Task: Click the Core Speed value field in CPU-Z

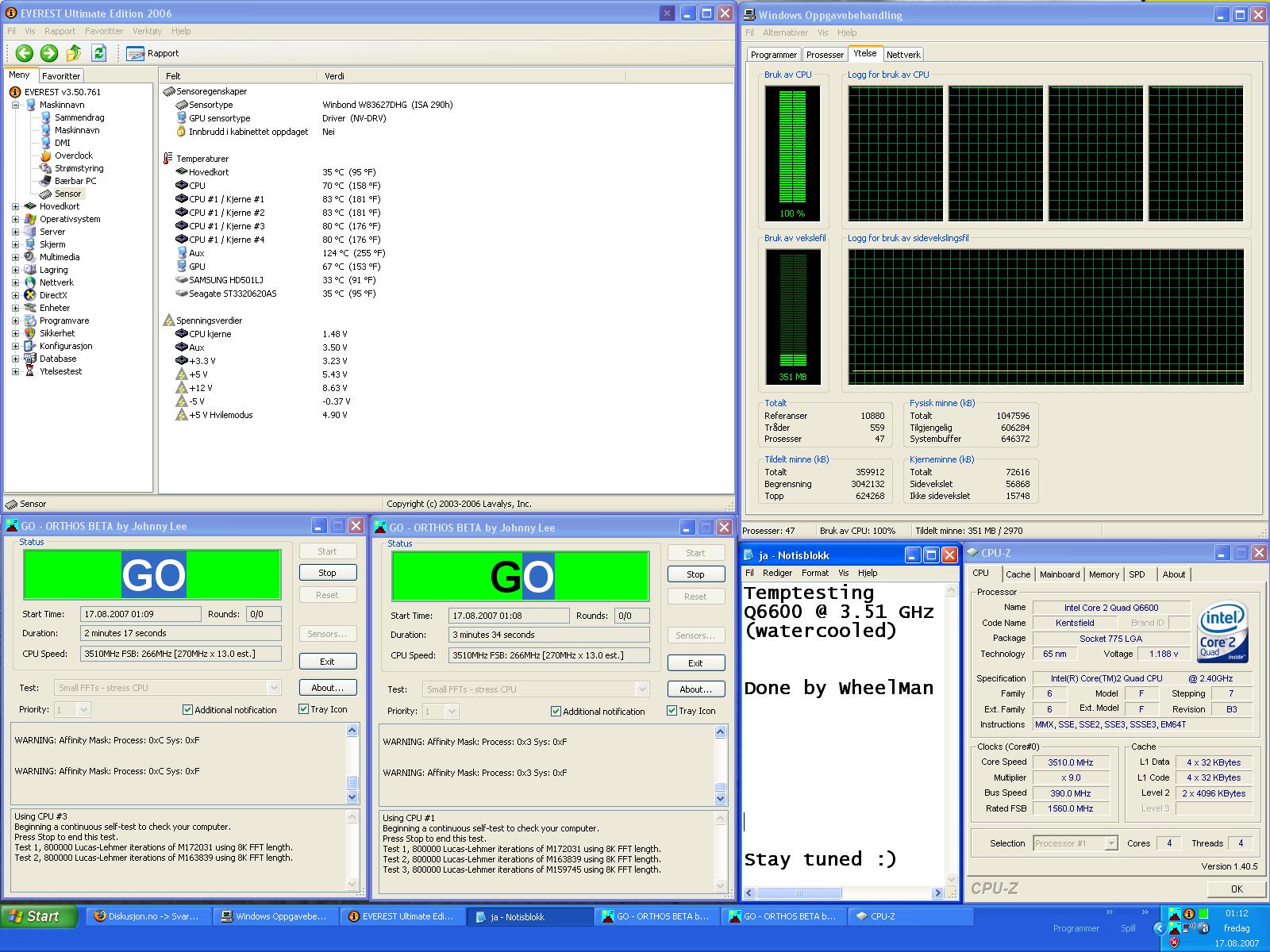Action: pyautogui.click(x=1070, y=762)
